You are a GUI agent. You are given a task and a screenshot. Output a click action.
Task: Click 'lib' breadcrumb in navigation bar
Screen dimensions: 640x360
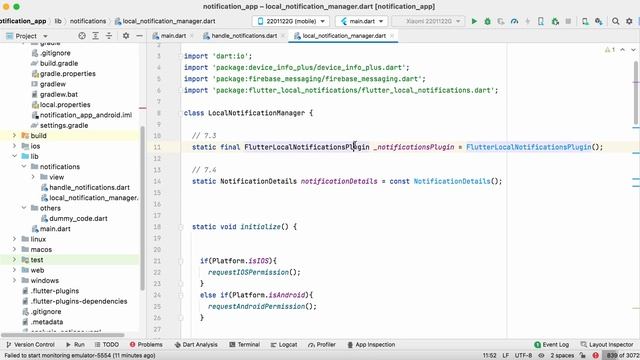click(58, 21)
